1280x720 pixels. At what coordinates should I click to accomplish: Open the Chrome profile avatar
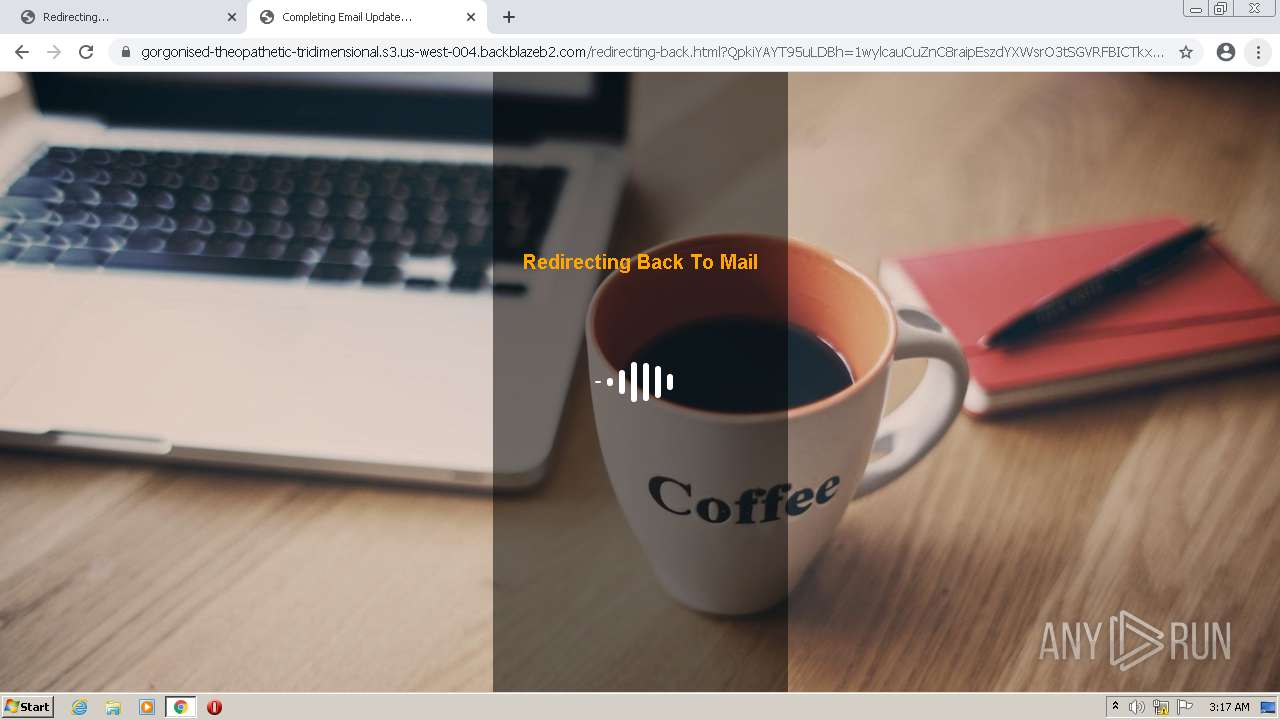point(1226,52)
